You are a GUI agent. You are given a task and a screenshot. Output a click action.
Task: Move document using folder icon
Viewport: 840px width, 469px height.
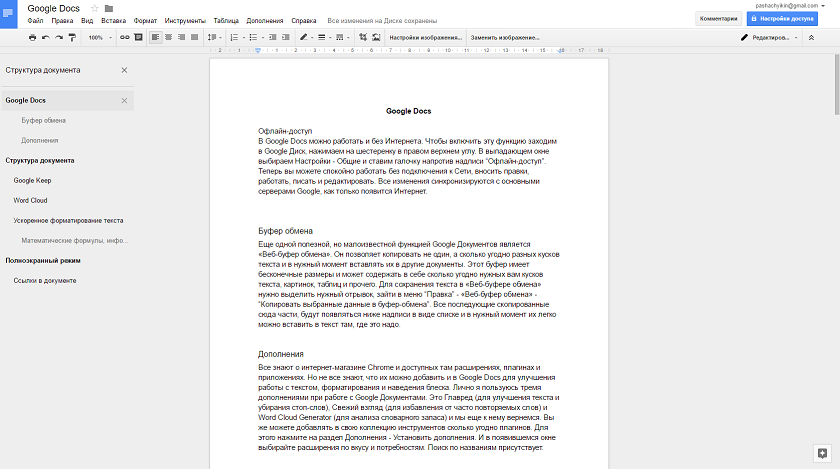109,9
